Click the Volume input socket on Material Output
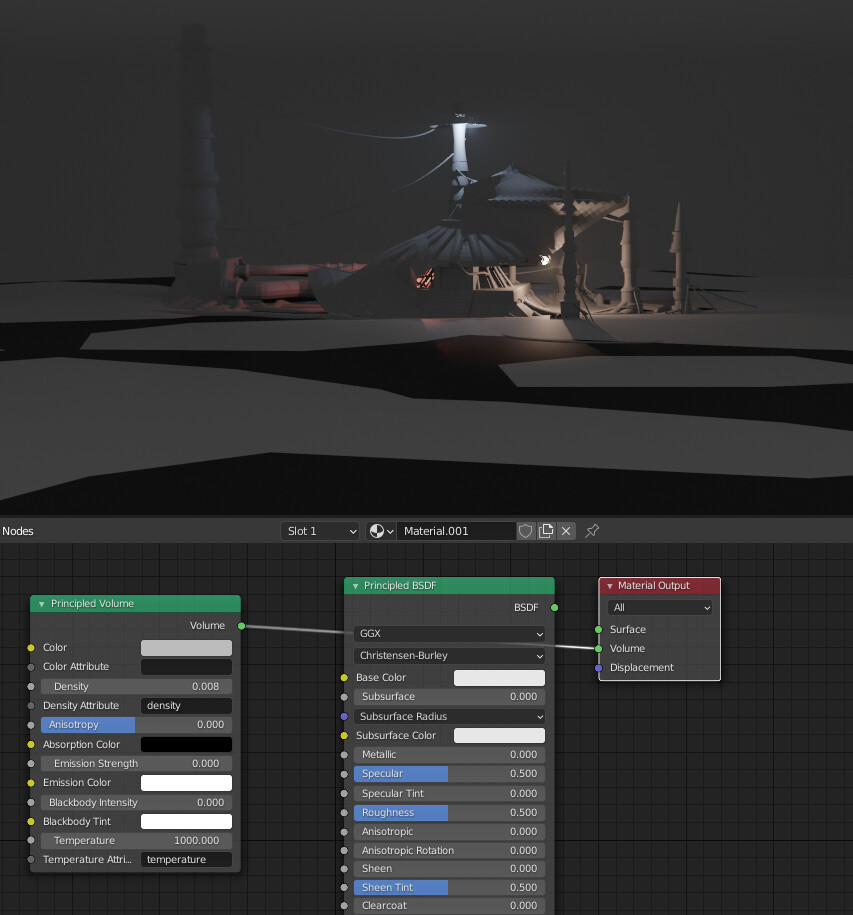The image size is (853, 915). pyautogui.click(x=599, y=649)
